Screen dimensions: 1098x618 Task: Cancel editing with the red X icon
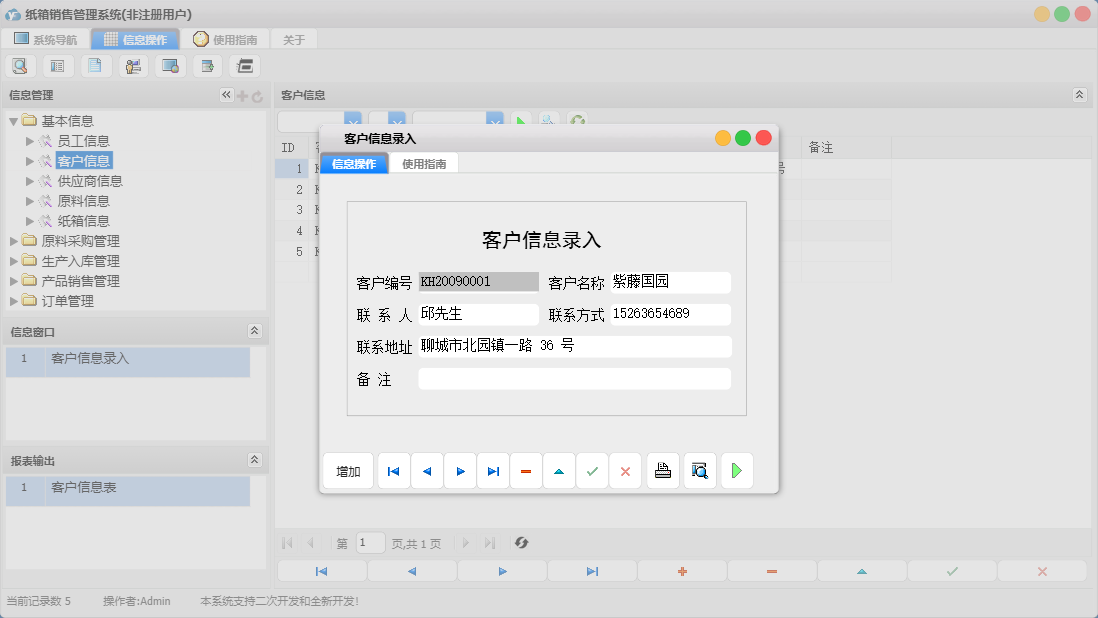(x=625, y=470)
